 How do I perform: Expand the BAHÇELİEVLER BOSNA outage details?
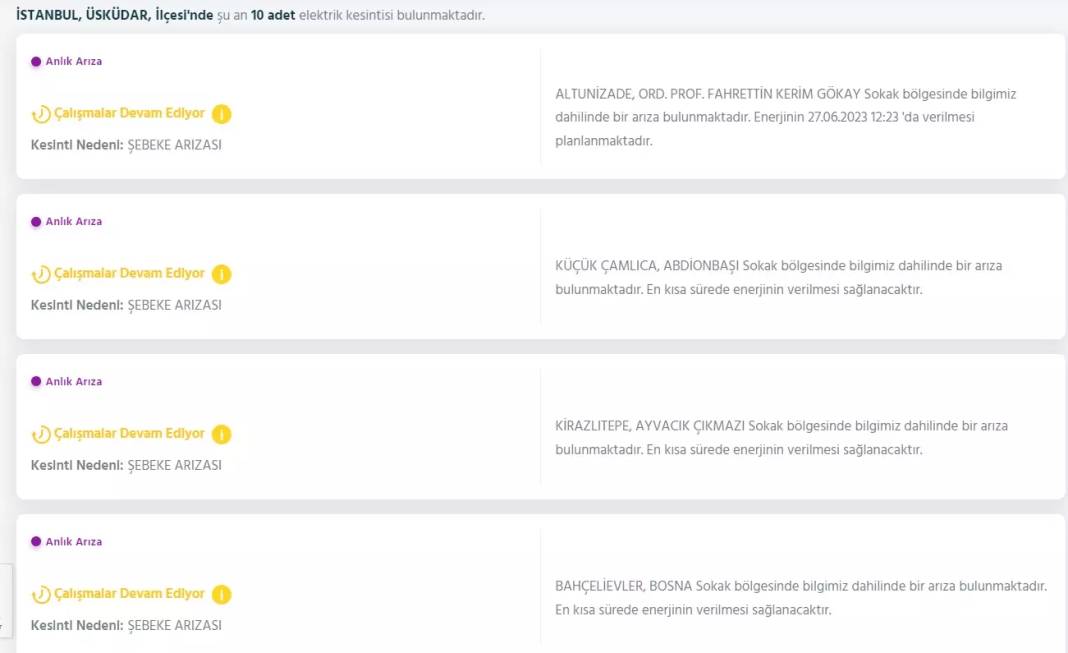coord(800,596)
